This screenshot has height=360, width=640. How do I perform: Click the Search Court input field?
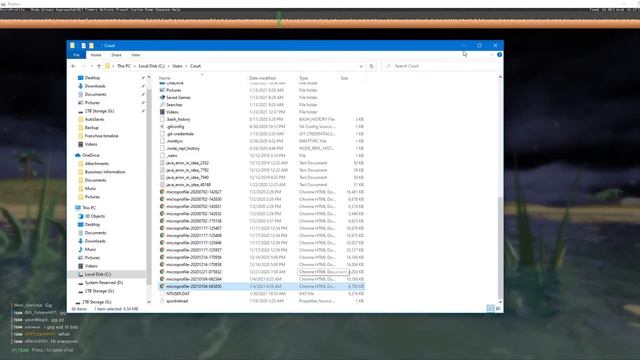pos(440,66)
